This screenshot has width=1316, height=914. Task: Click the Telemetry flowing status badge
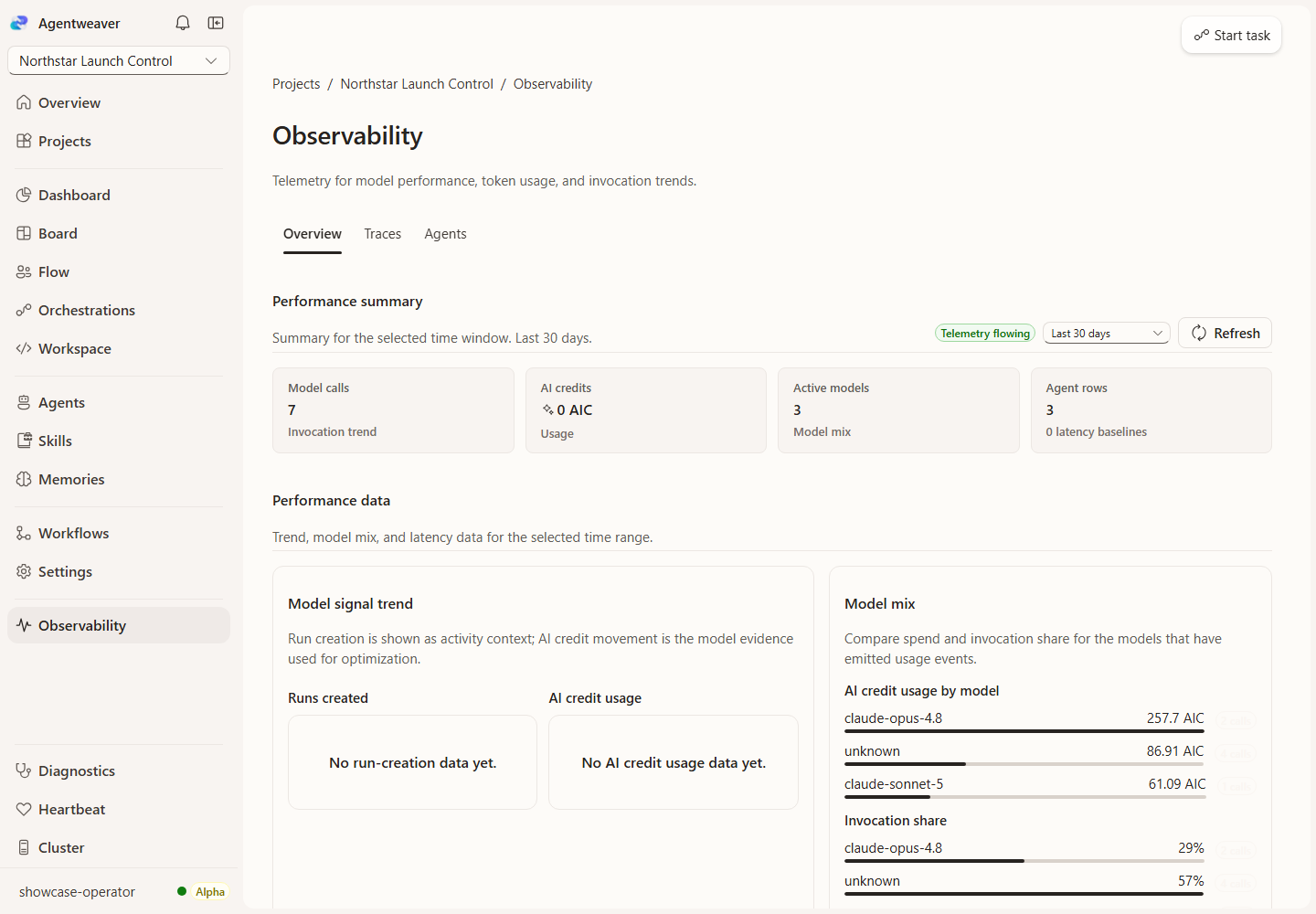[x=985, y=334]
